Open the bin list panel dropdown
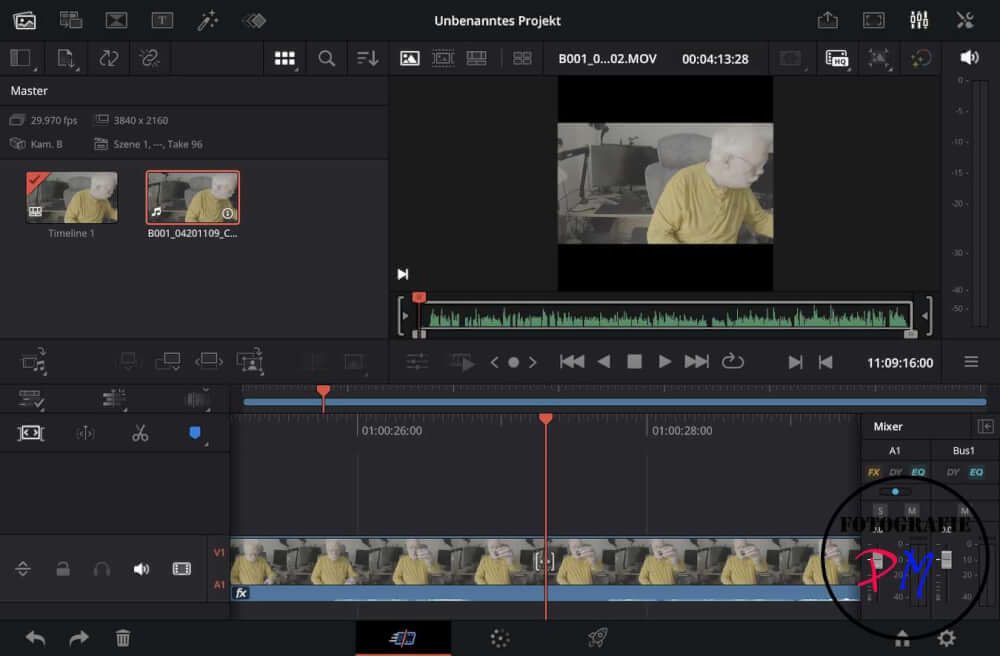The width and height of the screenshot is (1000, 656). (22, 59)
